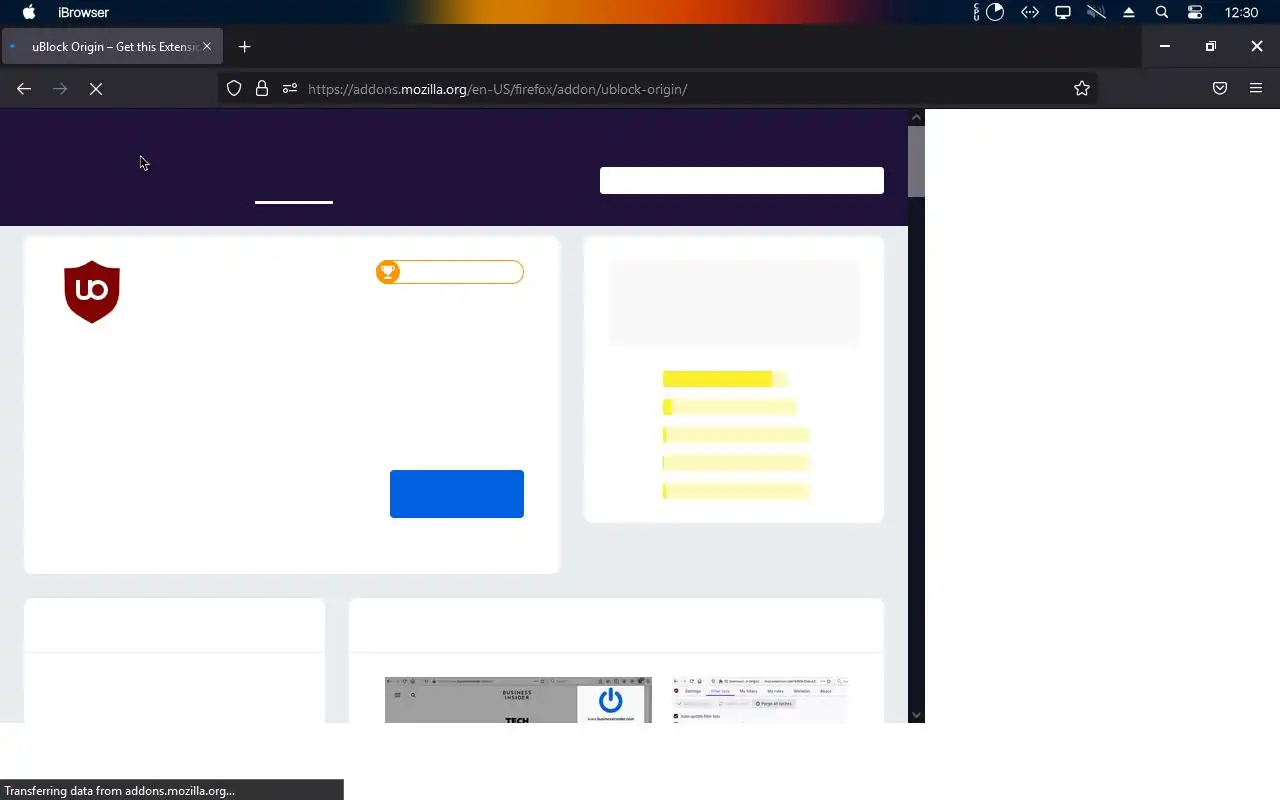Click the second rating bar

[x=729, y=407]
